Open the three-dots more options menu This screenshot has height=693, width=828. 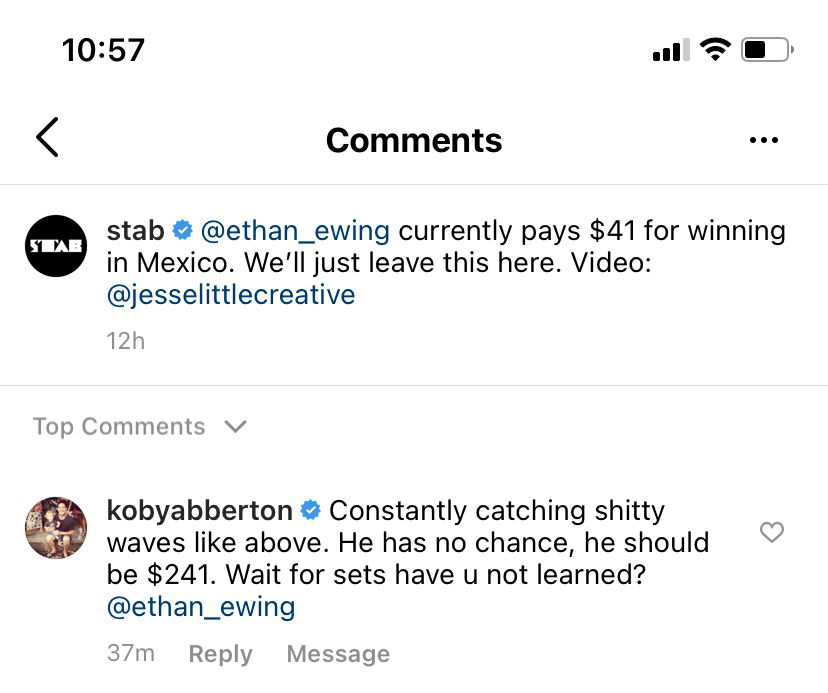[x=763, y=140]
